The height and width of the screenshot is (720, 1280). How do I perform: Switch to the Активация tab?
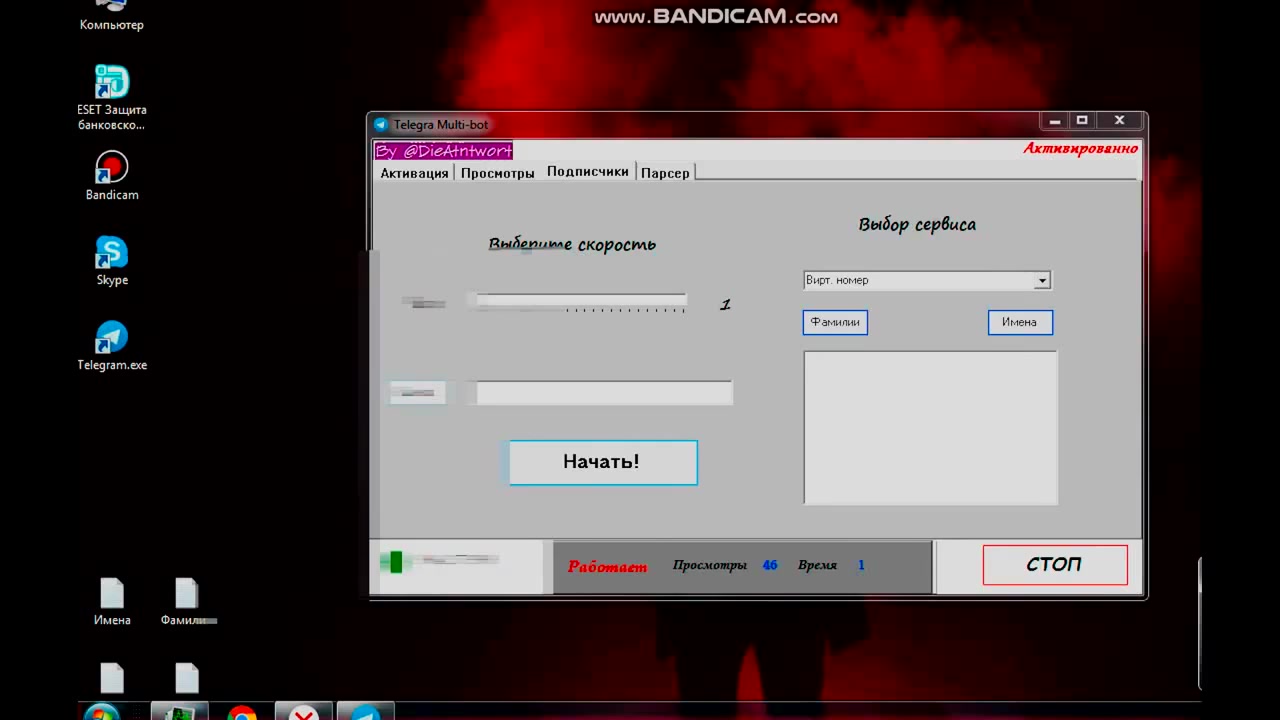(x=414, y=173)
